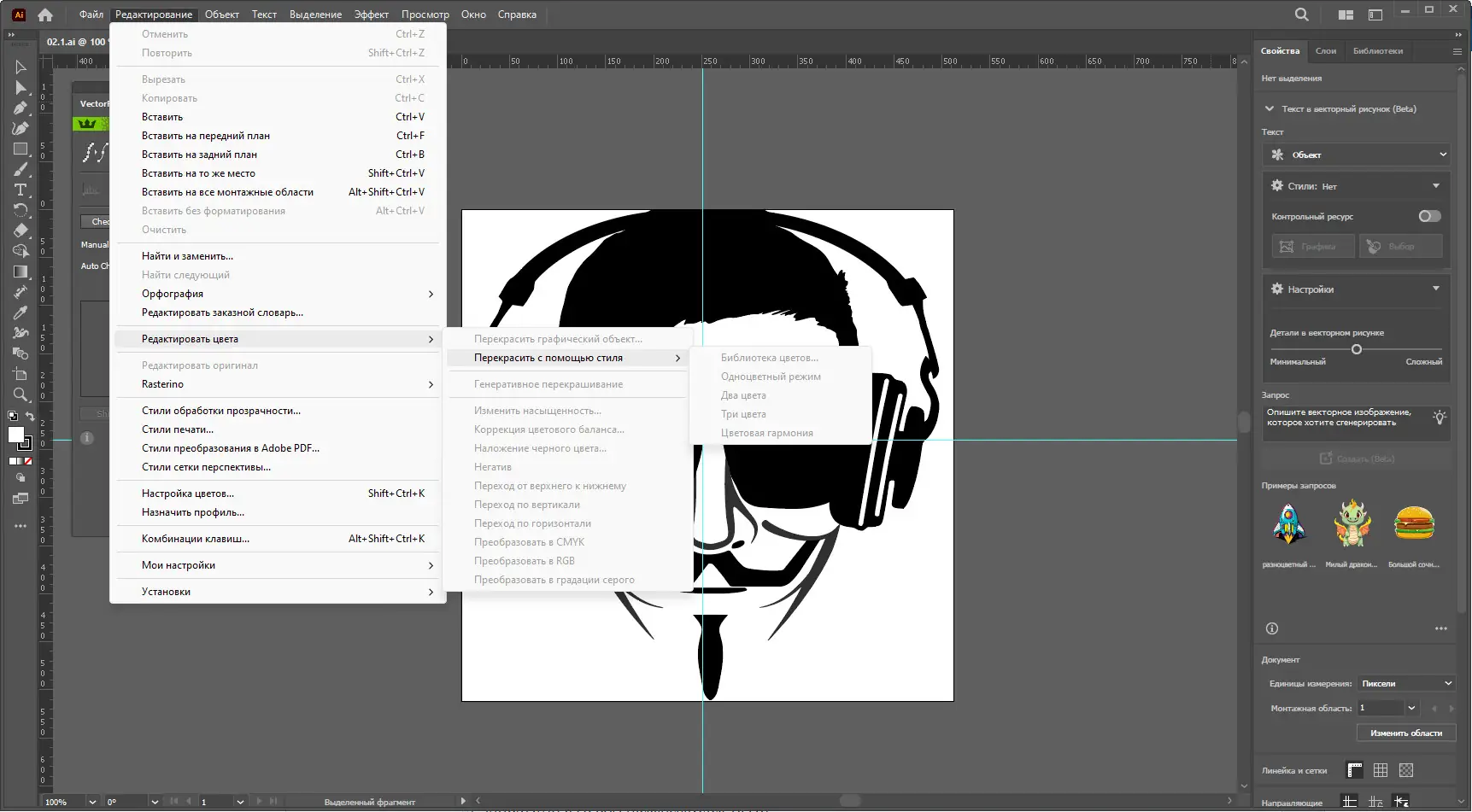Screen dimensions: 1472x812
Task: Collapse the Настройки section
Action: 1435,289
